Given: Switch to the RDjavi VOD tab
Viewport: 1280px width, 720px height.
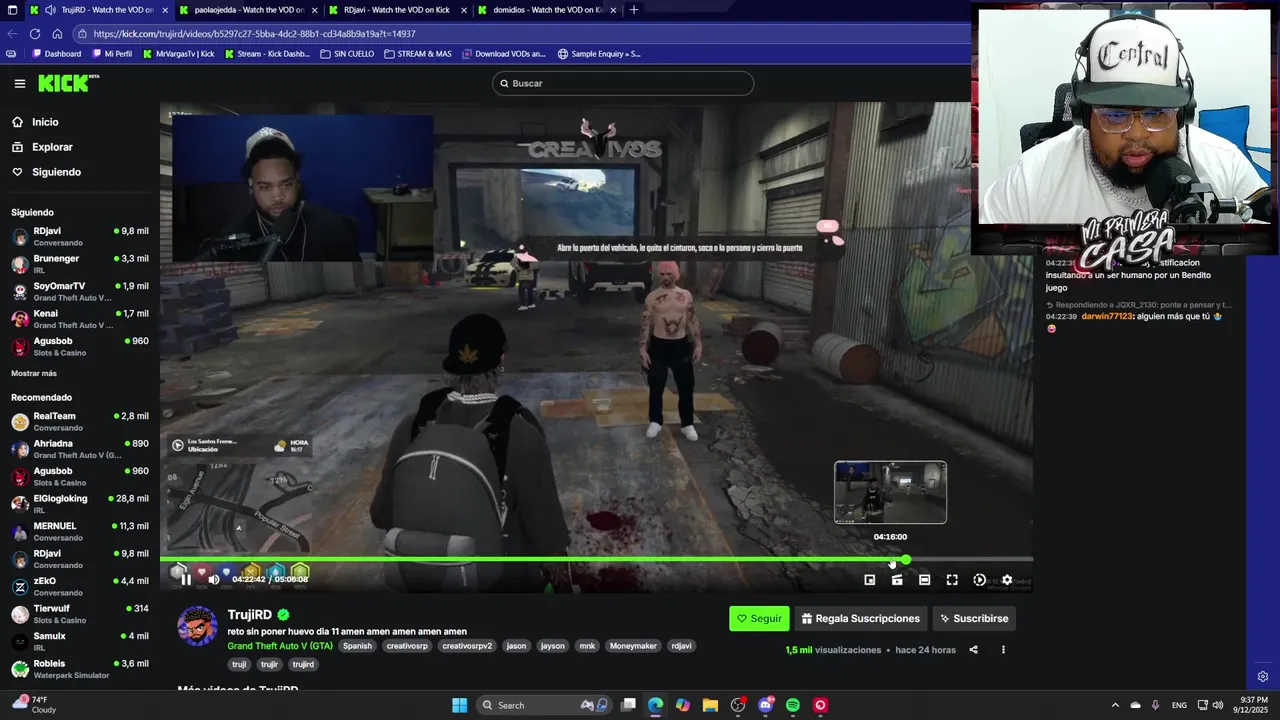Looking at the screenshot, I should [x=397, y=10].
